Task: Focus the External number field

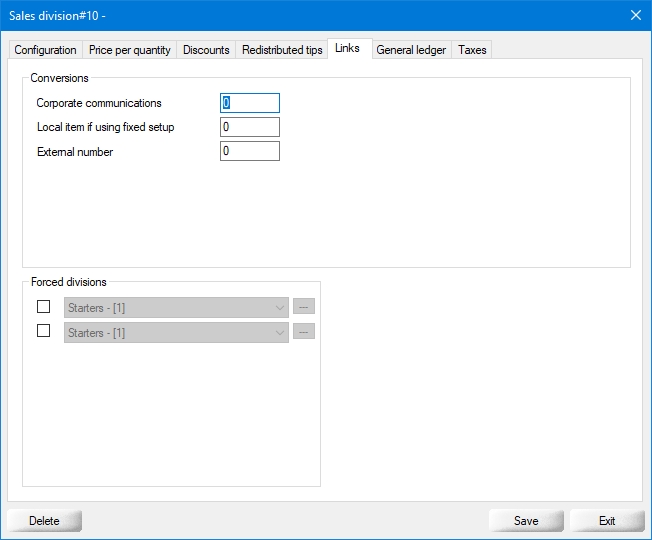Action: 249,152
